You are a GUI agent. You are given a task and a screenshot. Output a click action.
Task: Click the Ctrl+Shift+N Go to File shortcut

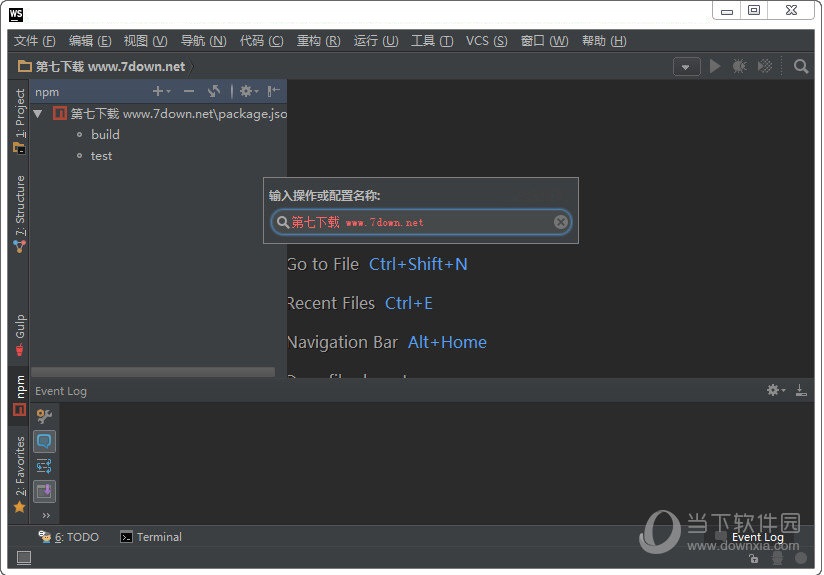point(418,264)
